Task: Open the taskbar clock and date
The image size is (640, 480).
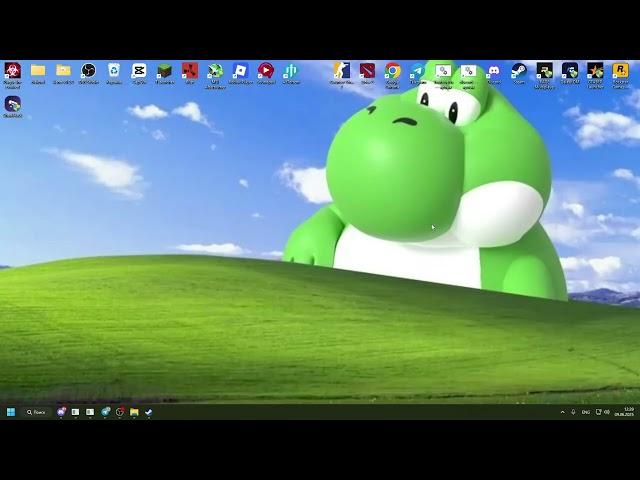Action: [x=624, y=412]
